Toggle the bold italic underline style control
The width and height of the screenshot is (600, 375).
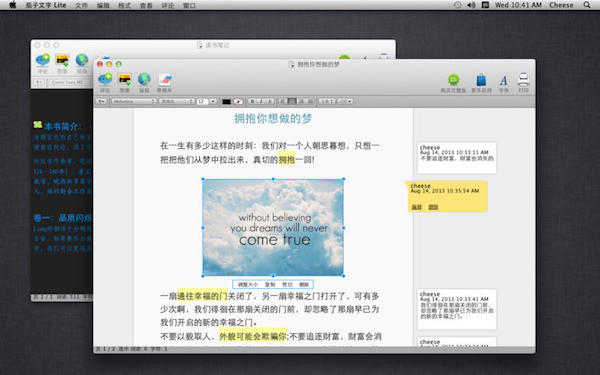[261, 101]
